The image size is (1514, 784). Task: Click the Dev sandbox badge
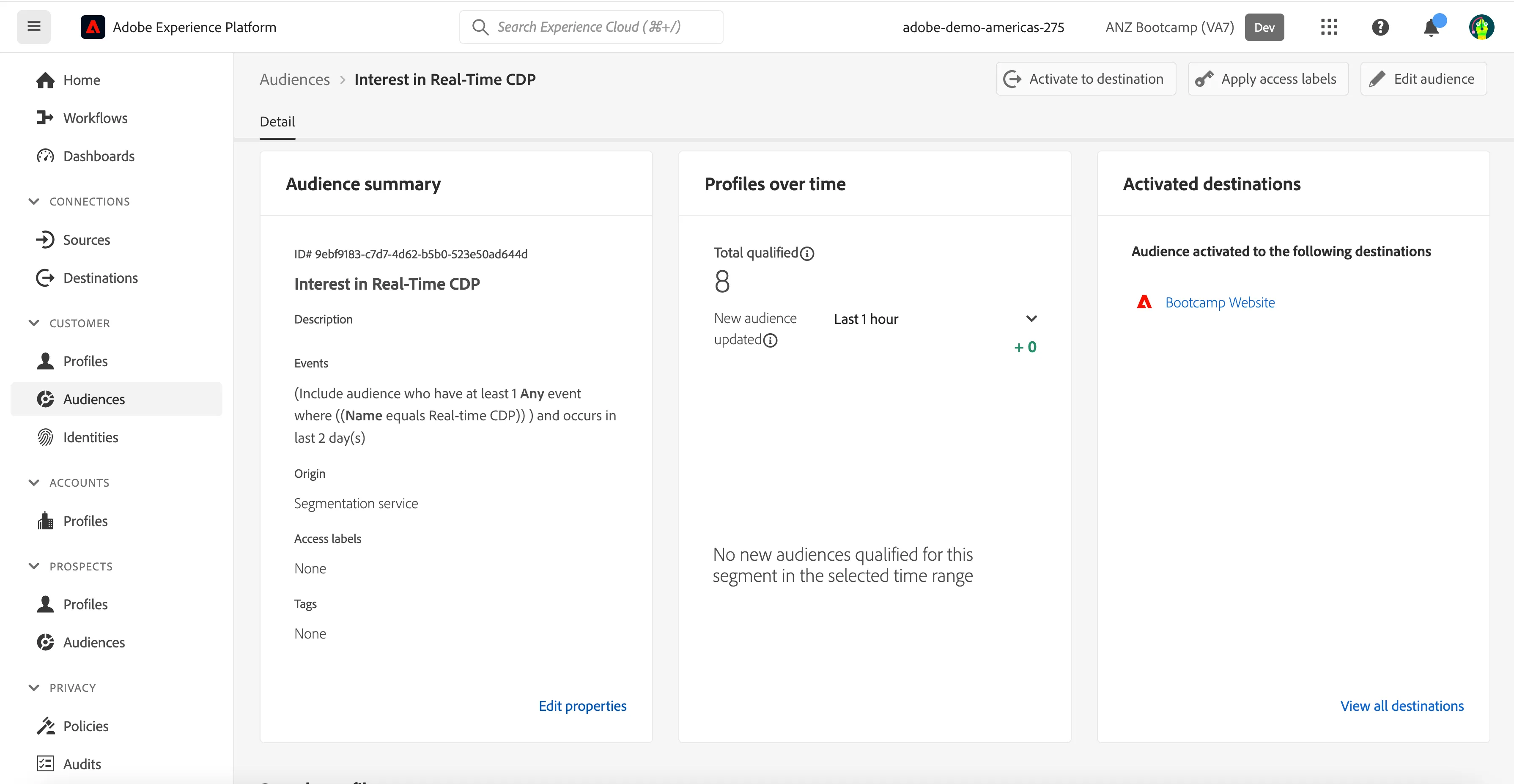coord(1264,27)
